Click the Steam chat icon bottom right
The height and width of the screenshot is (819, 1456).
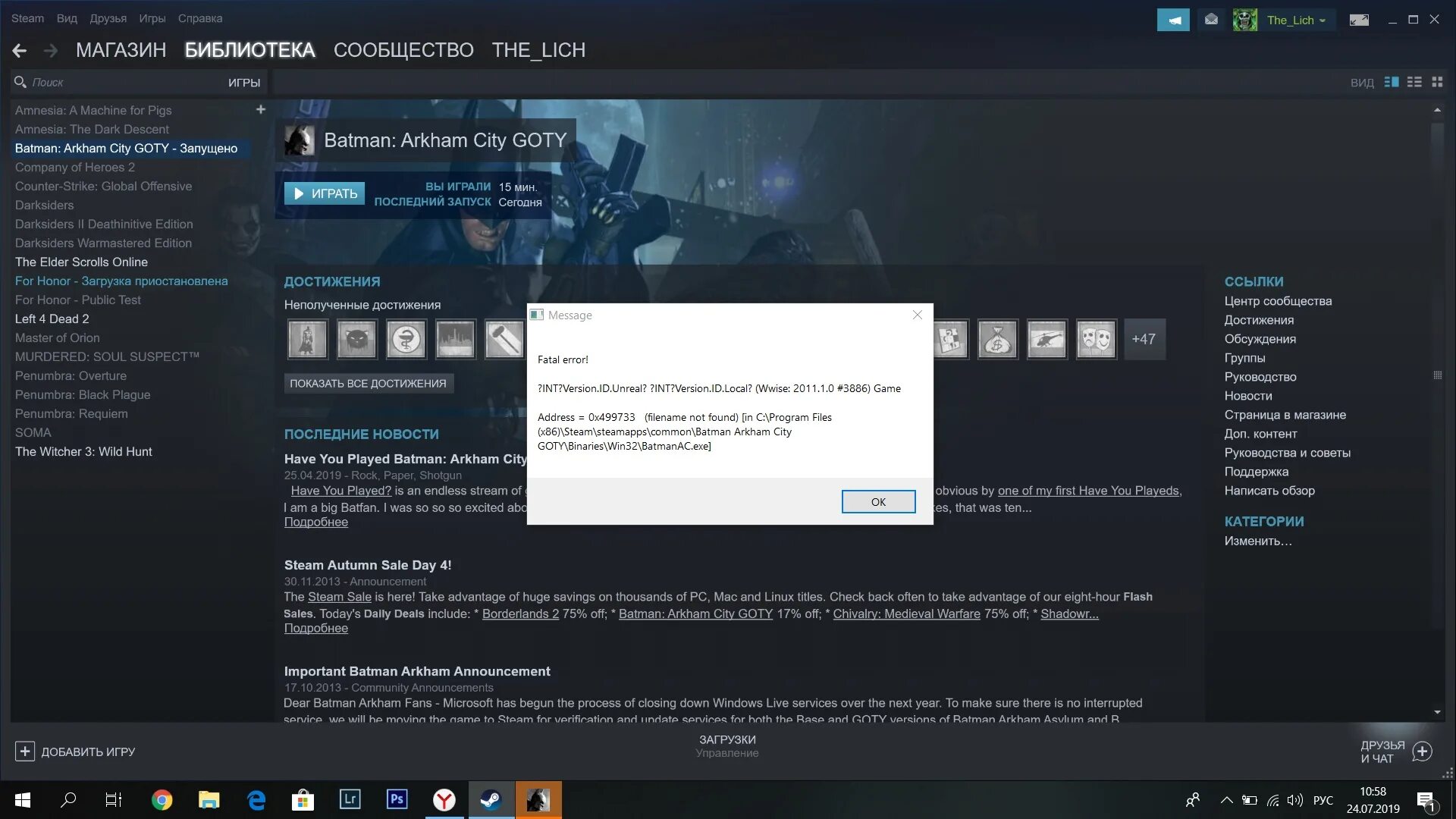(x=1421, y=751)
